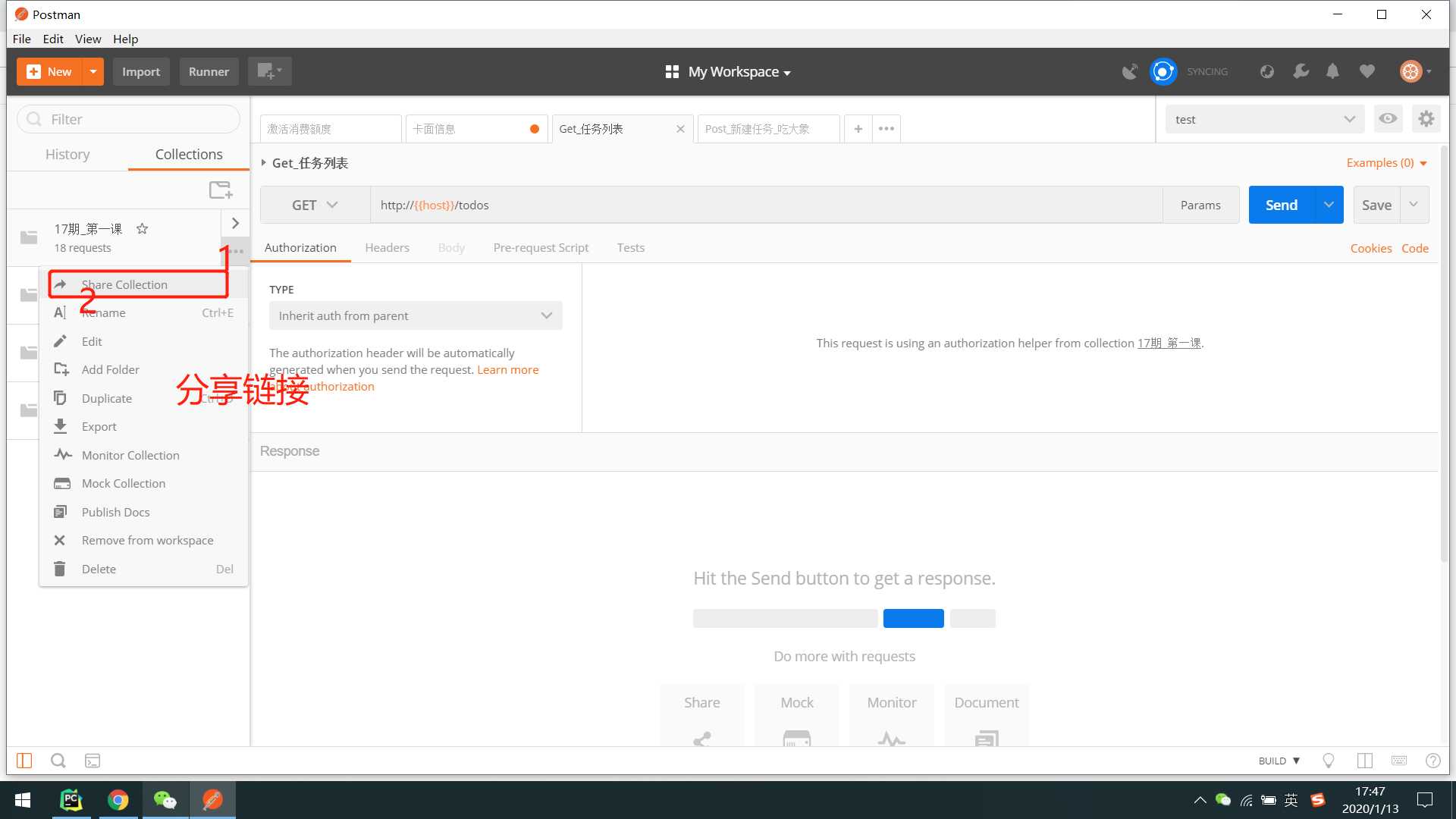1456x819 pixels.
Task: Open the 卡面信息 request tab
Action: pos(476,129)
